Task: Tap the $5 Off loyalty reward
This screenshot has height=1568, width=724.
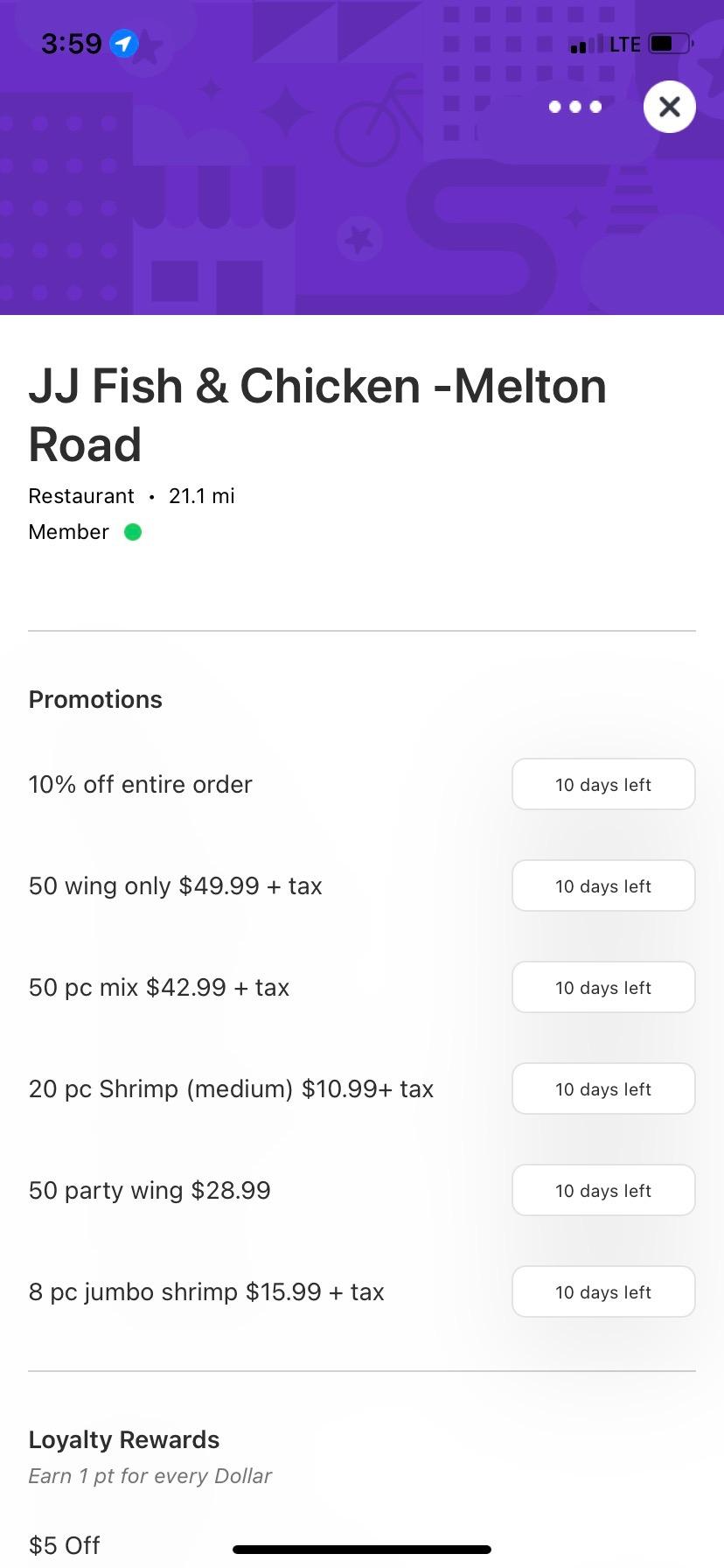Action: [65, 1545]
